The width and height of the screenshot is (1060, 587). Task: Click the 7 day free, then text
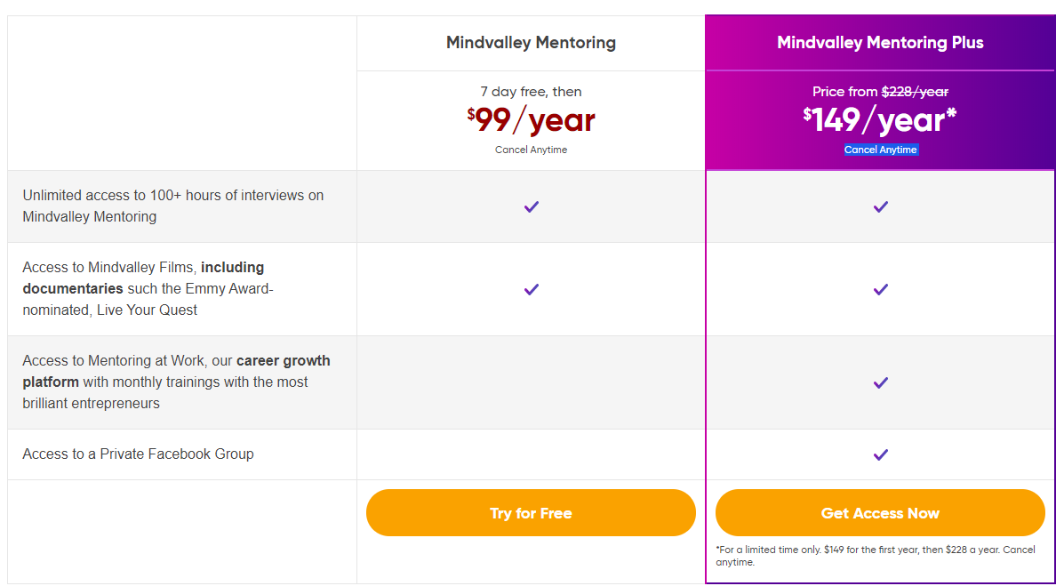point(531,92)
